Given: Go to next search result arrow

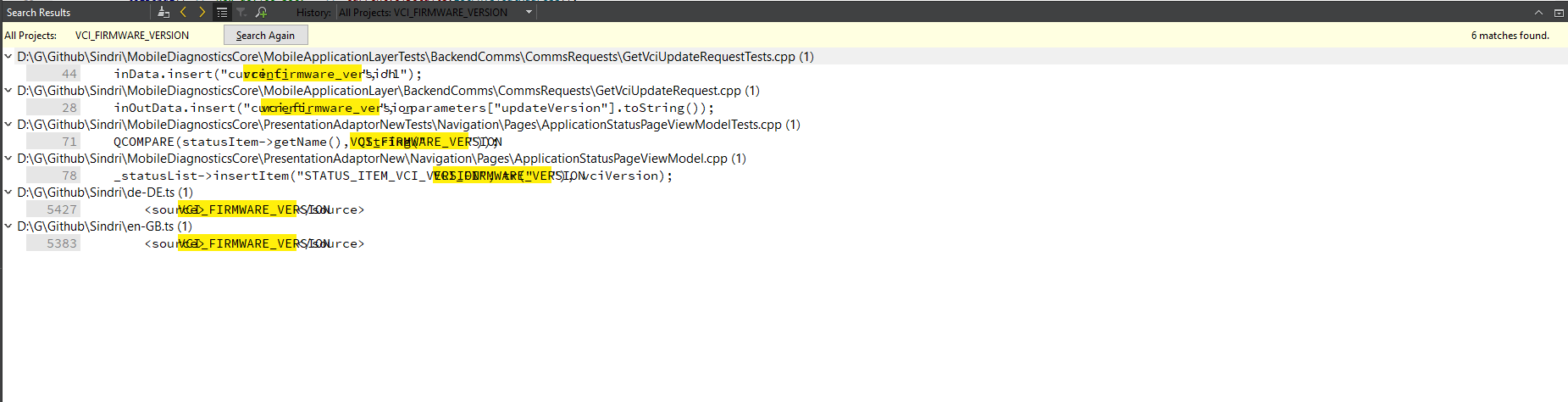Looking at the screenshot, I should point(202,13).
